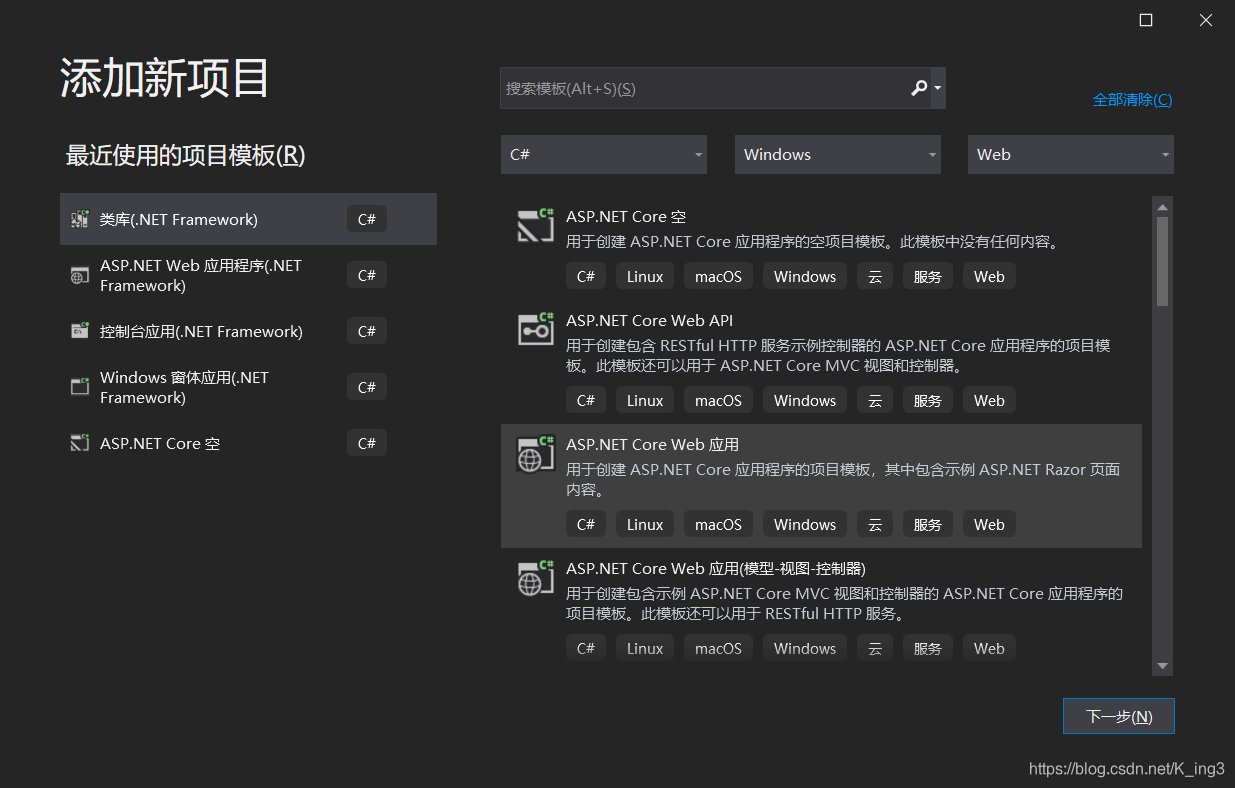Select ASP.NET Core Web 应用(模型-视图-控制器) title
1235x788 pixels.
point(716,568)
